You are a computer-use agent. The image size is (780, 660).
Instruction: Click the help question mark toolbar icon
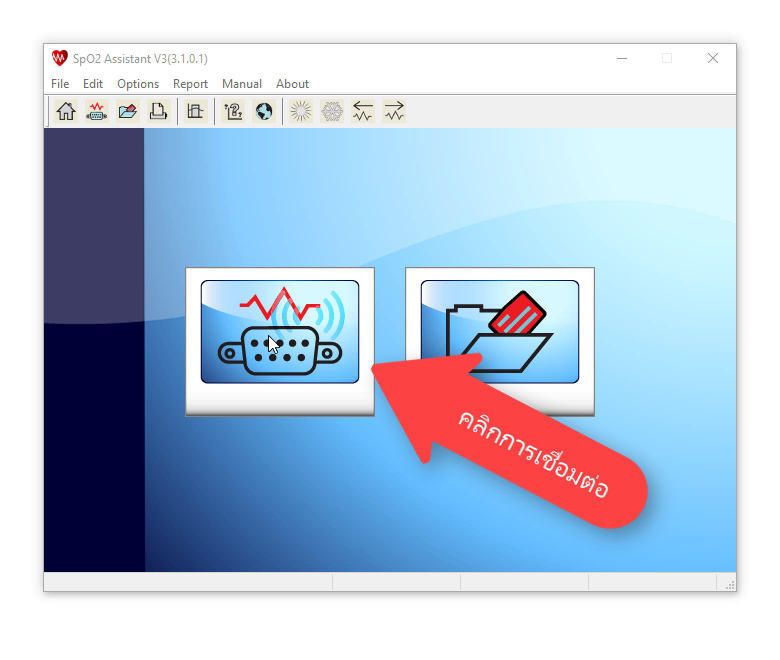pyautogui.click(x=233, y=111)
